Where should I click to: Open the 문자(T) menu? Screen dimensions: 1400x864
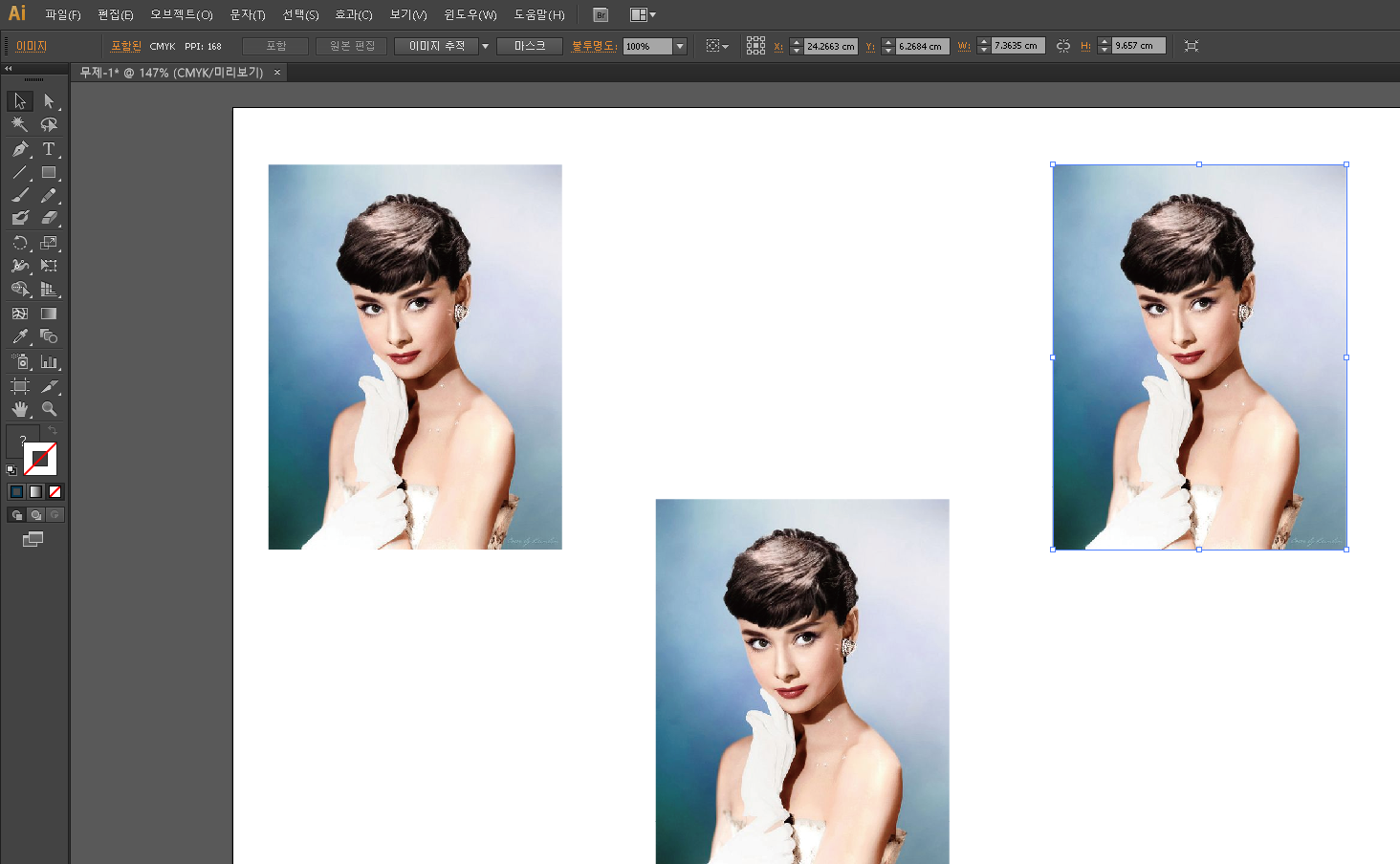point(248,15)
